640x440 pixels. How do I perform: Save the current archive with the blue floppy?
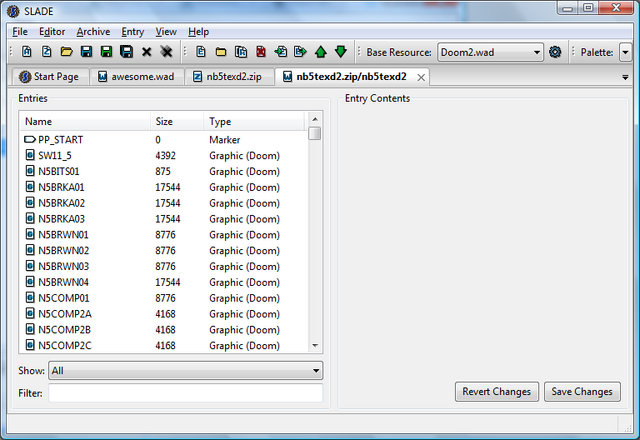coord(86,52)
